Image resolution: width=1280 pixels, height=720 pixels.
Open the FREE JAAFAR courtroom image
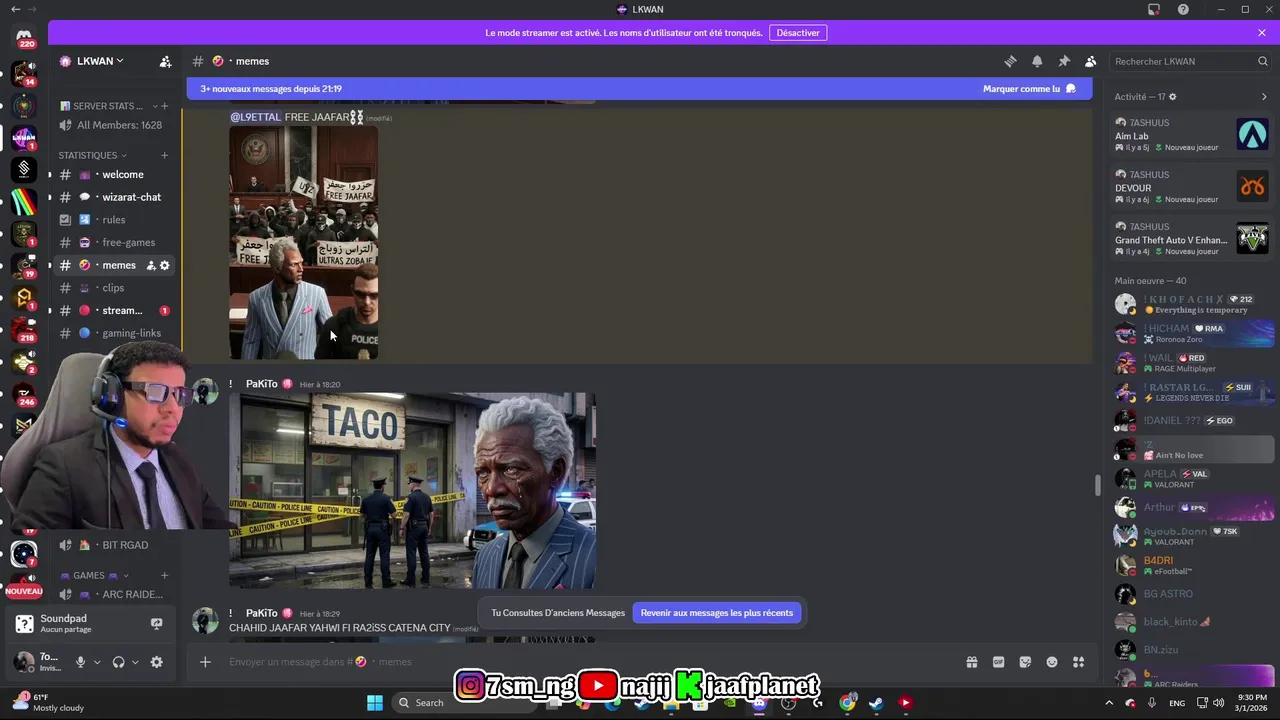[304, 242]
